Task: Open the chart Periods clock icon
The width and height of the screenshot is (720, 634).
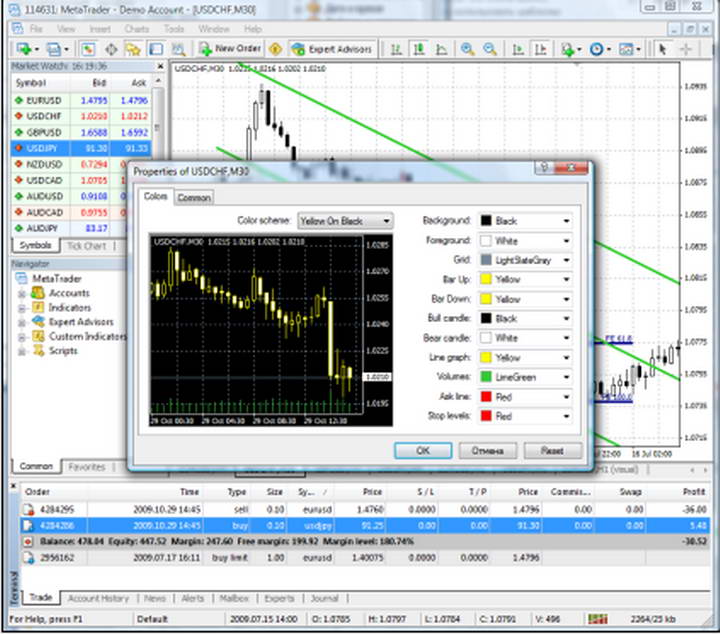Action: [x=598, y=48]
